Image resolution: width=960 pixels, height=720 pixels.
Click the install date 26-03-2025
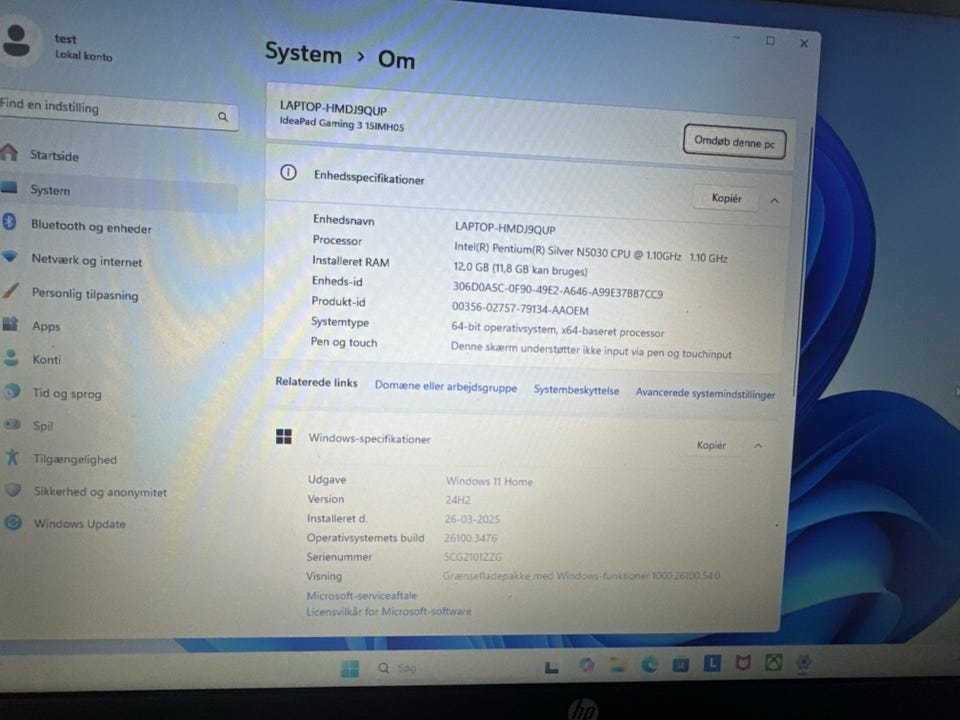[472, 519]
